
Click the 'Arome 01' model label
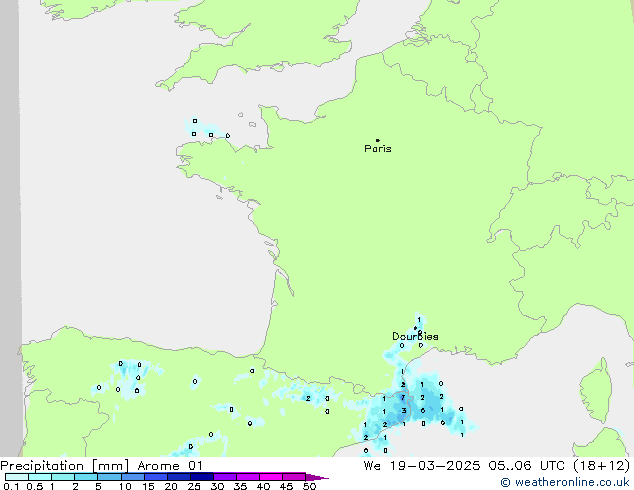tap(170, 466)
